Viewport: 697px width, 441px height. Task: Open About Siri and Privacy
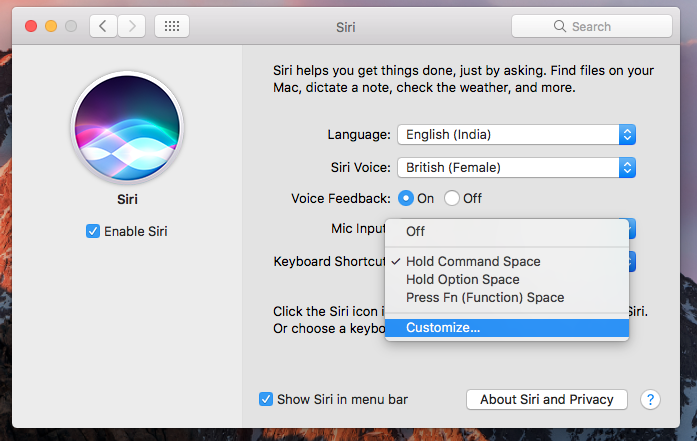[x=547, y=399]
